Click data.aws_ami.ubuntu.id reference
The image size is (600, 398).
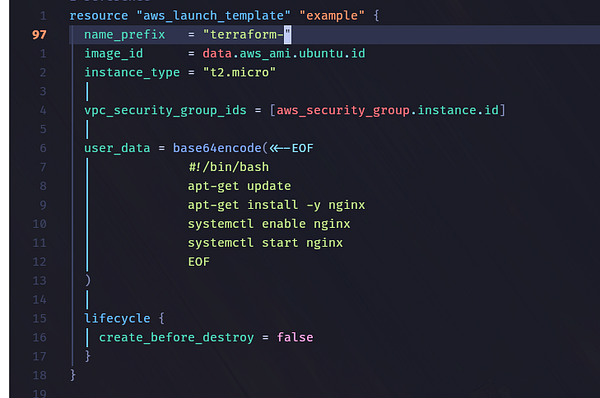pos(284,54)
